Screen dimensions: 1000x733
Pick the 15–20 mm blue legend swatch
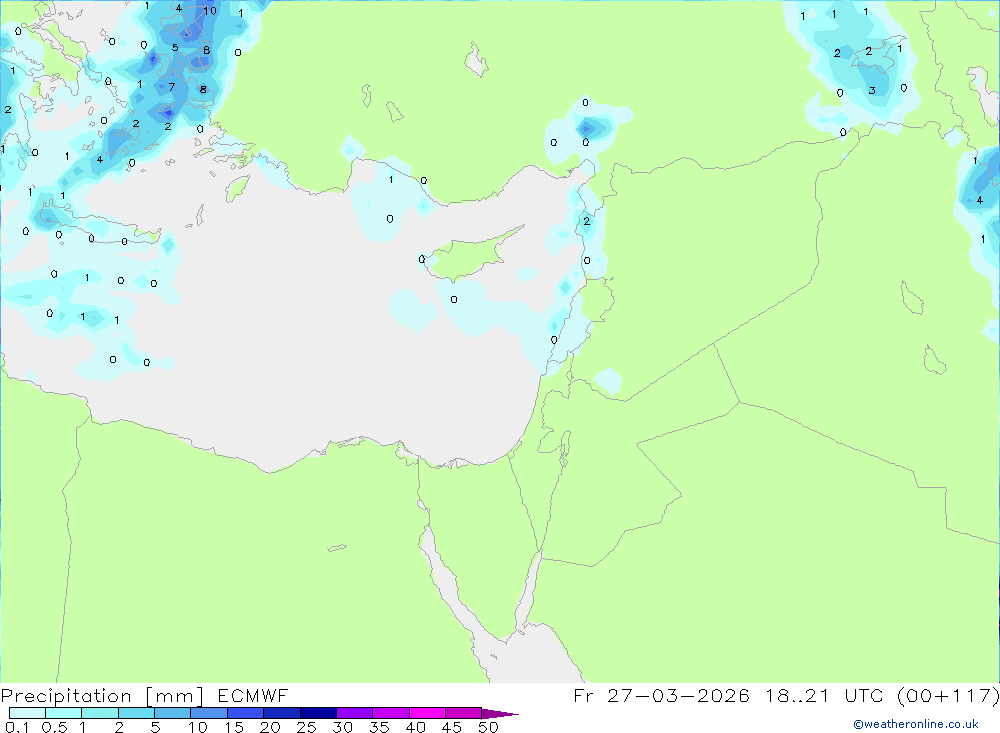tap(245, 713)
